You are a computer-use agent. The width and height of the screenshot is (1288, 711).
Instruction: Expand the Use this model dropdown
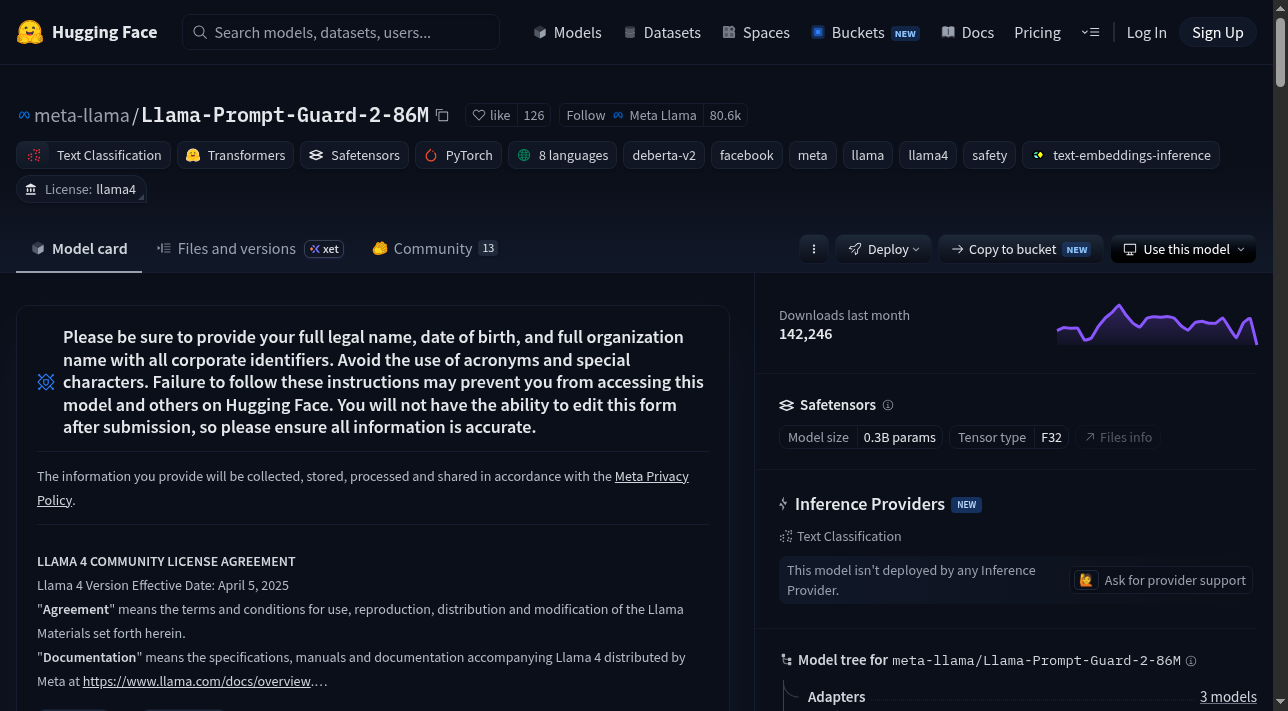[1183, 249]
